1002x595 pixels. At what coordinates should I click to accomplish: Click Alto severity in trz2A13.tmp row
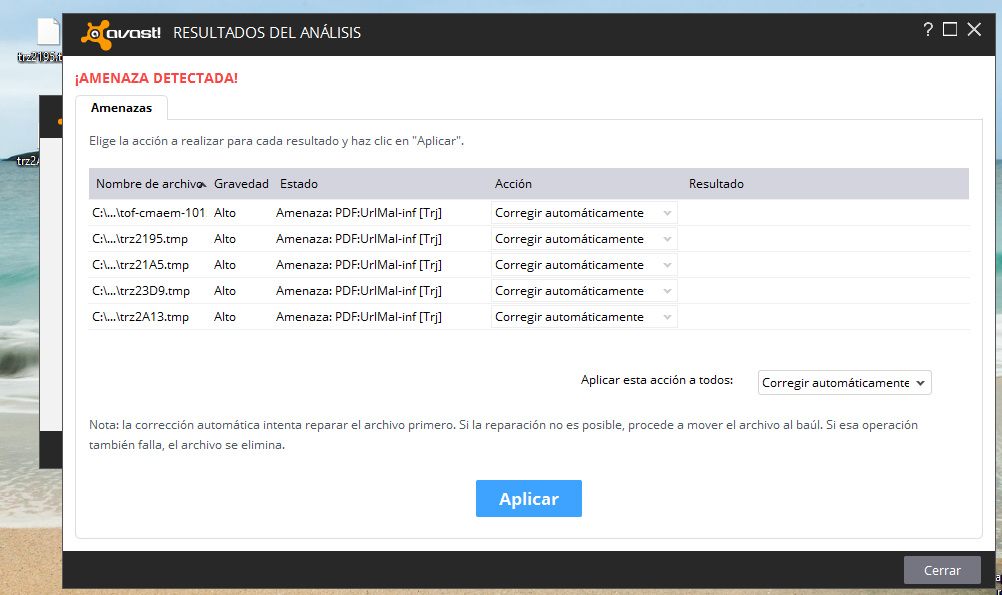(x=225, y=317)
